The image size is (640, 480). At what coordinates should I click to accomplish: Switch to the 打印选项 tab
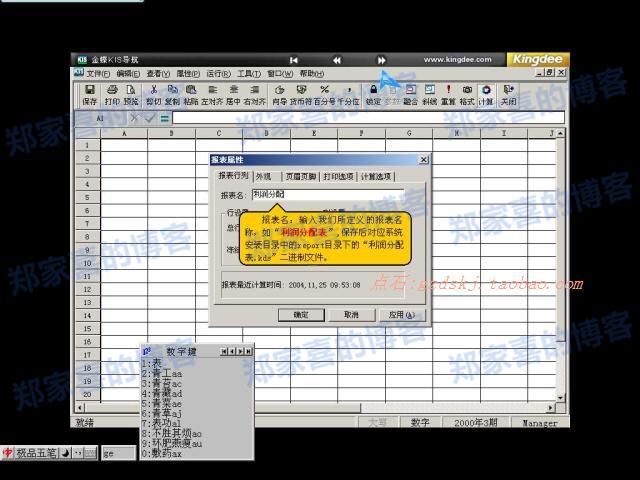click(x=338, y=176)
